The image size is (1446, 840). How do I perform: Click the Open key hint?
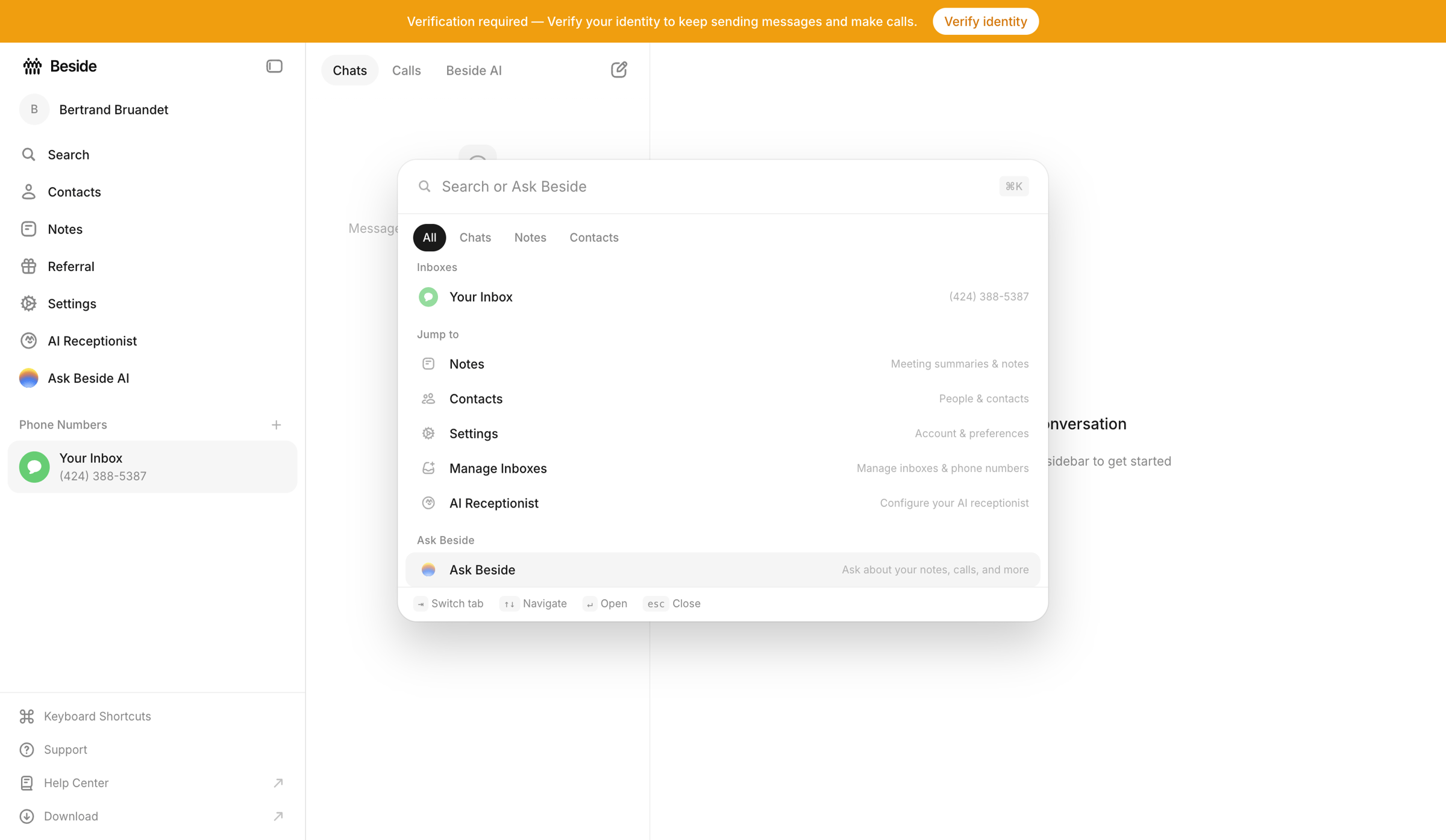[x=606, y=604]
